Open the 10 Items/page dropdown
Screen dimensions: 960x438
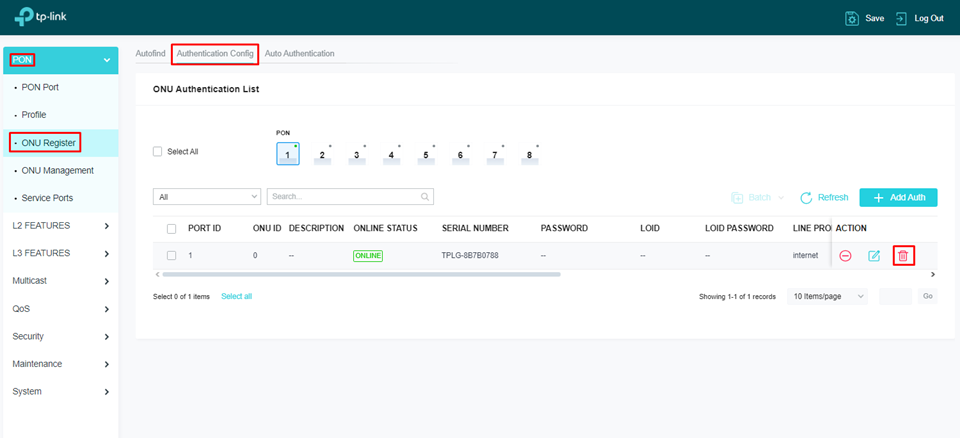click(x=828, y=297)
